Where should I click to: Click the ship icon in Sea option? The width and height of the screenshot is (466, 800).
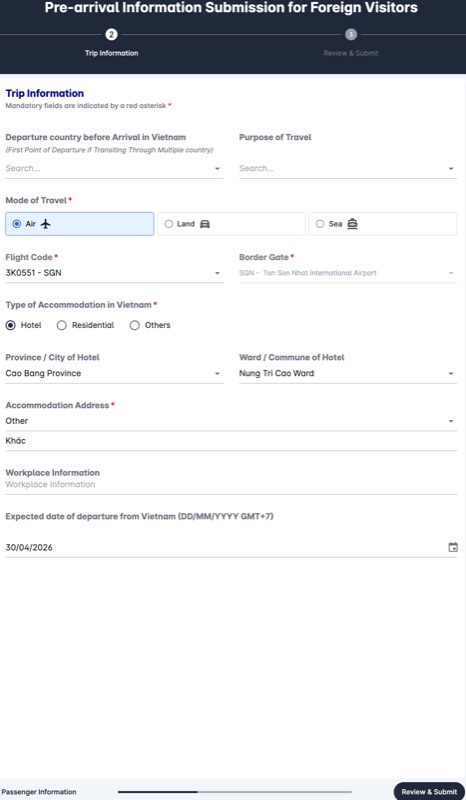pos(352,224)
